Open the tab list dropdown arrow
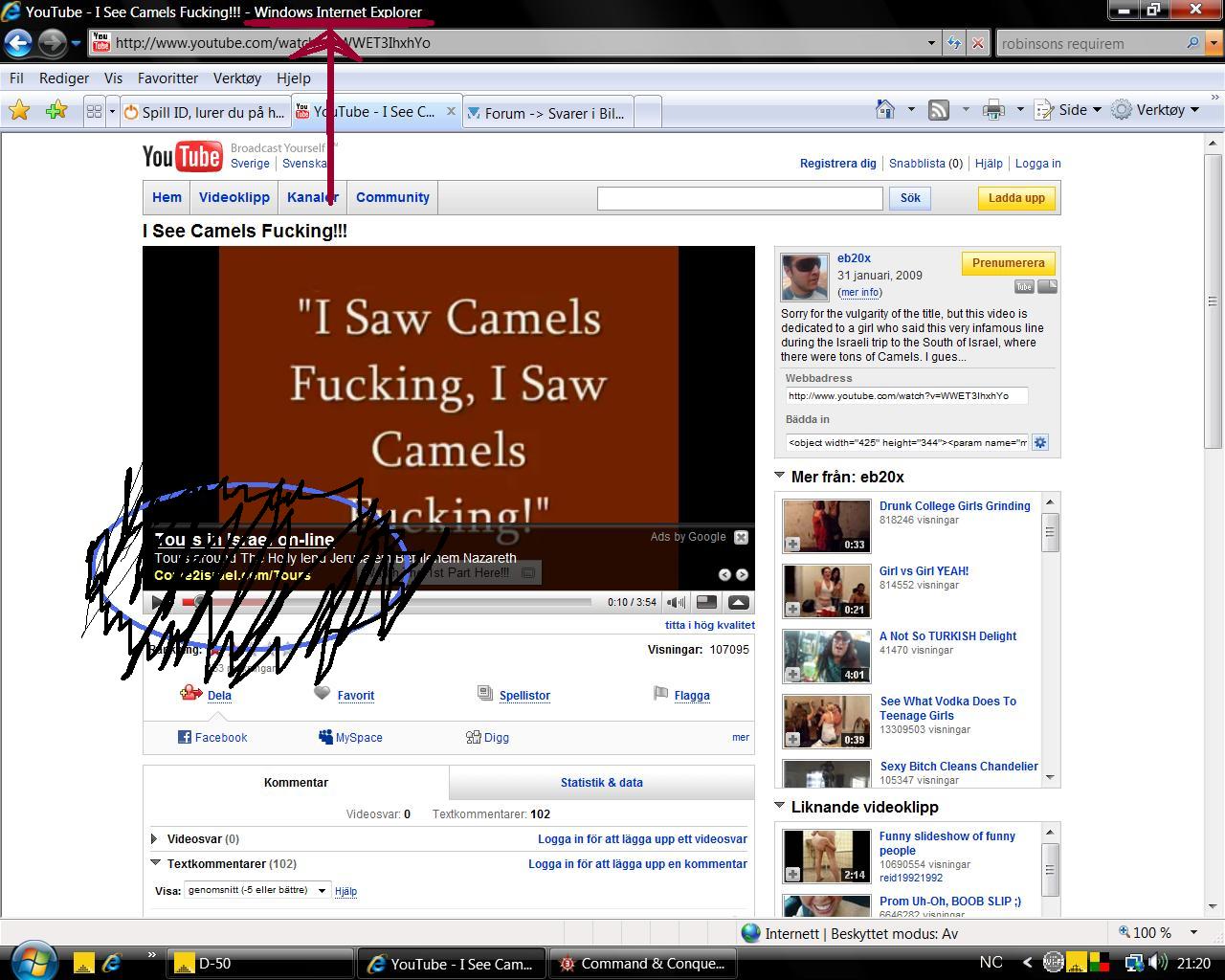 pos(112,112)
